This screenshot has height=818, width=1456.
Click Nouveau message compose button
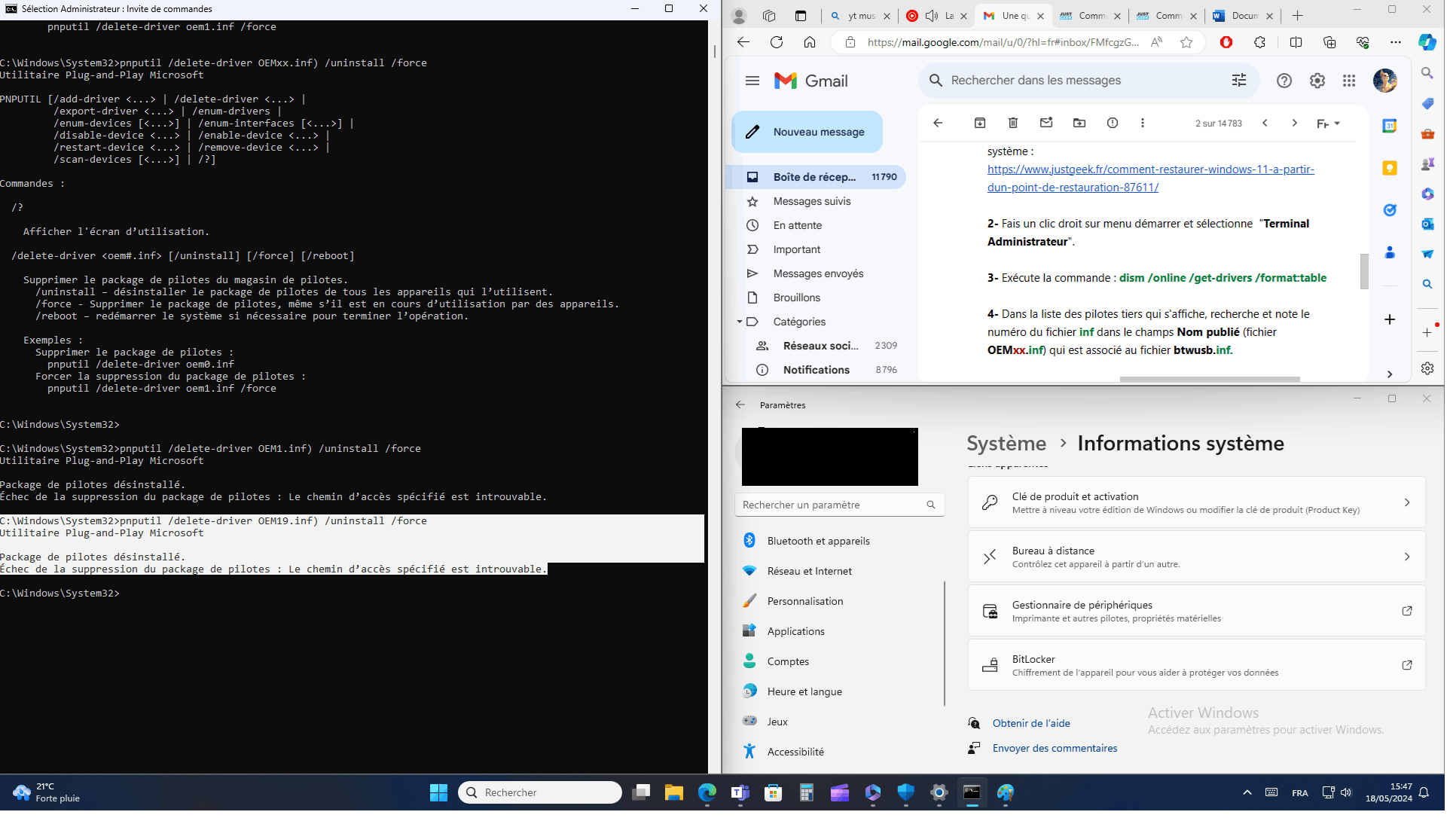tap(807, 132)
